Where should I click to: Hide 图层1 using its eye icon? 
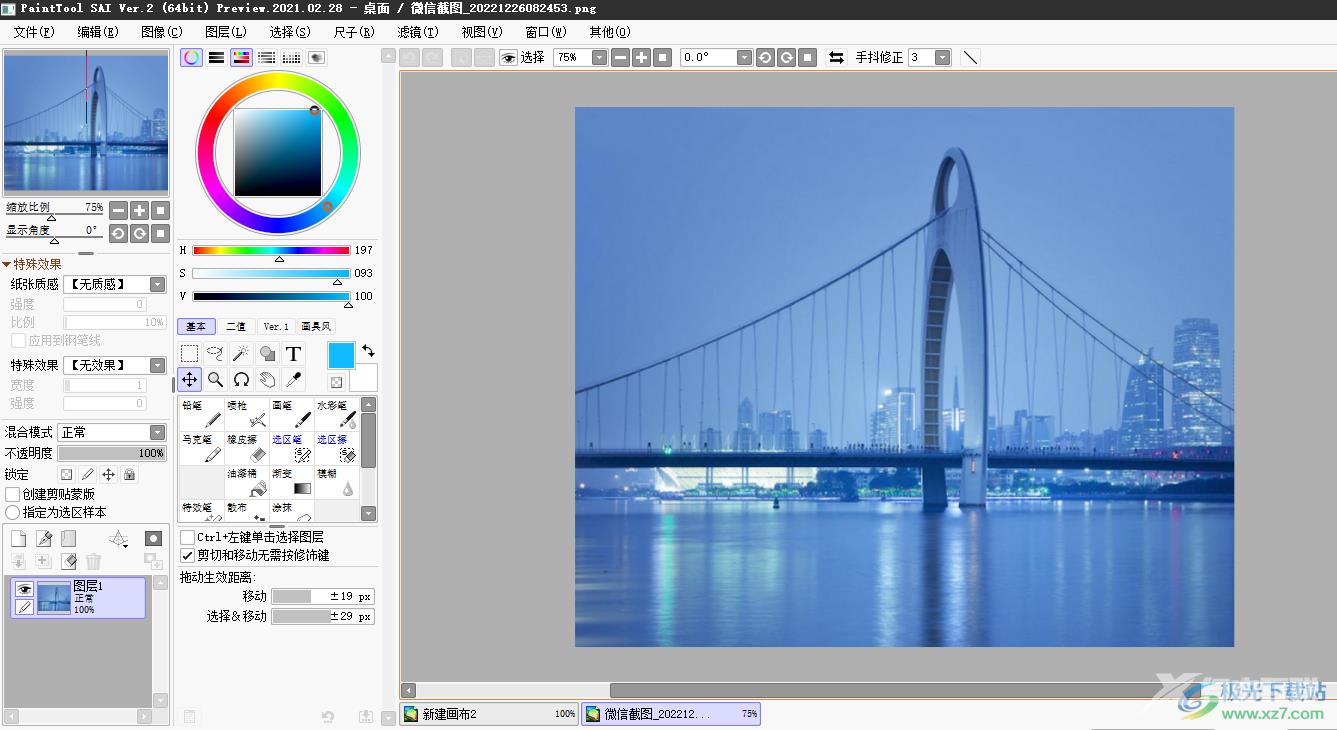click(x=24, y=589)
